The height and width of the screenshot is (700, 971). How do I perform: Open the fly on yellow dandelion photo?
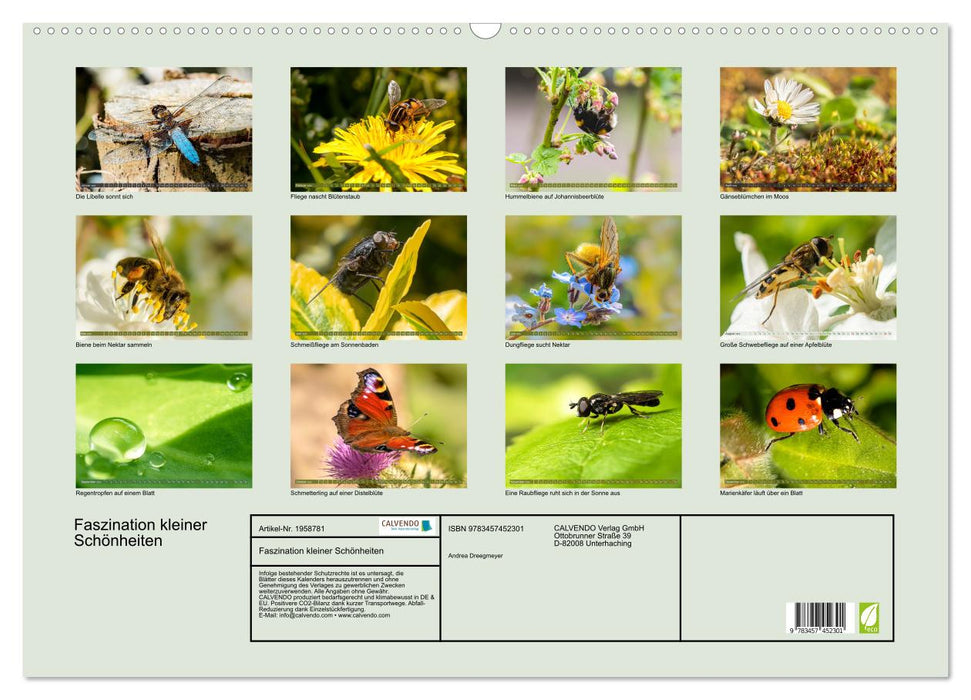(x=378, y=129)
